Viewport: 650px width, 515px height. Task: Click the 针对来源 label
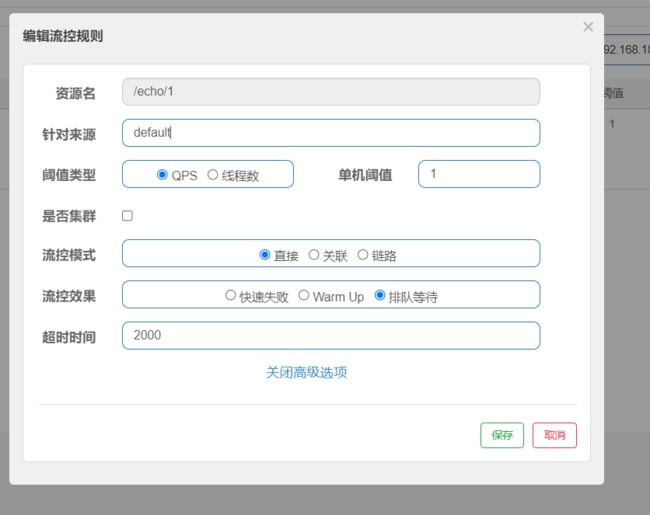point(69,134)
